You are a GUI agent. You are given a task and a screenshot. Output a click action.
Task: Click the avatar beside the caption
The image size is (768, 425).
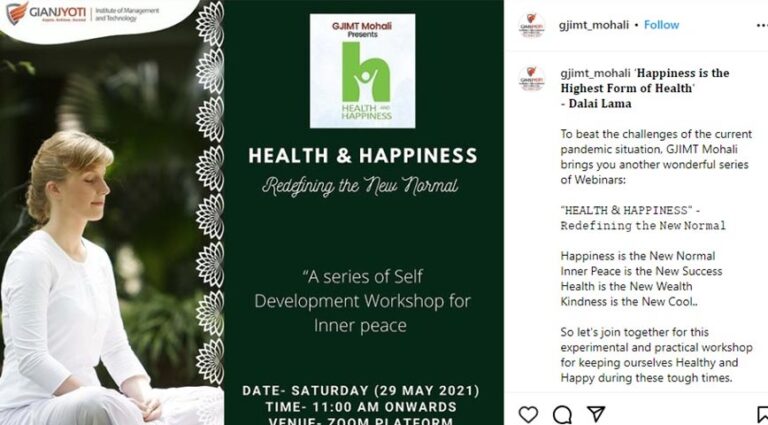coord(531,78)
